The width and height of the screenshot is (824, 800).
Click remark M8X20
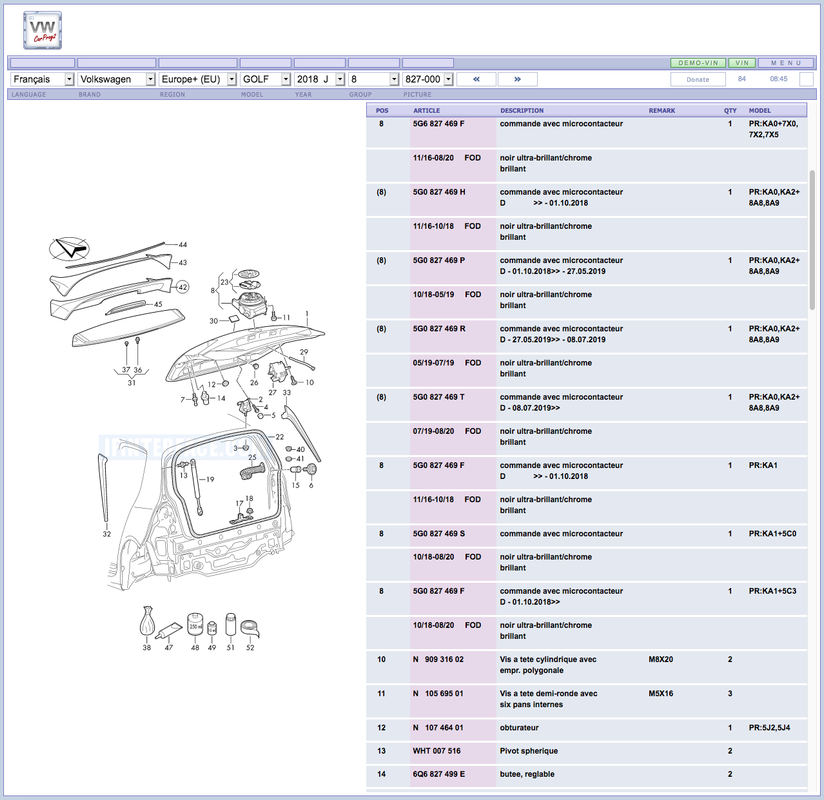click(661, 659)
